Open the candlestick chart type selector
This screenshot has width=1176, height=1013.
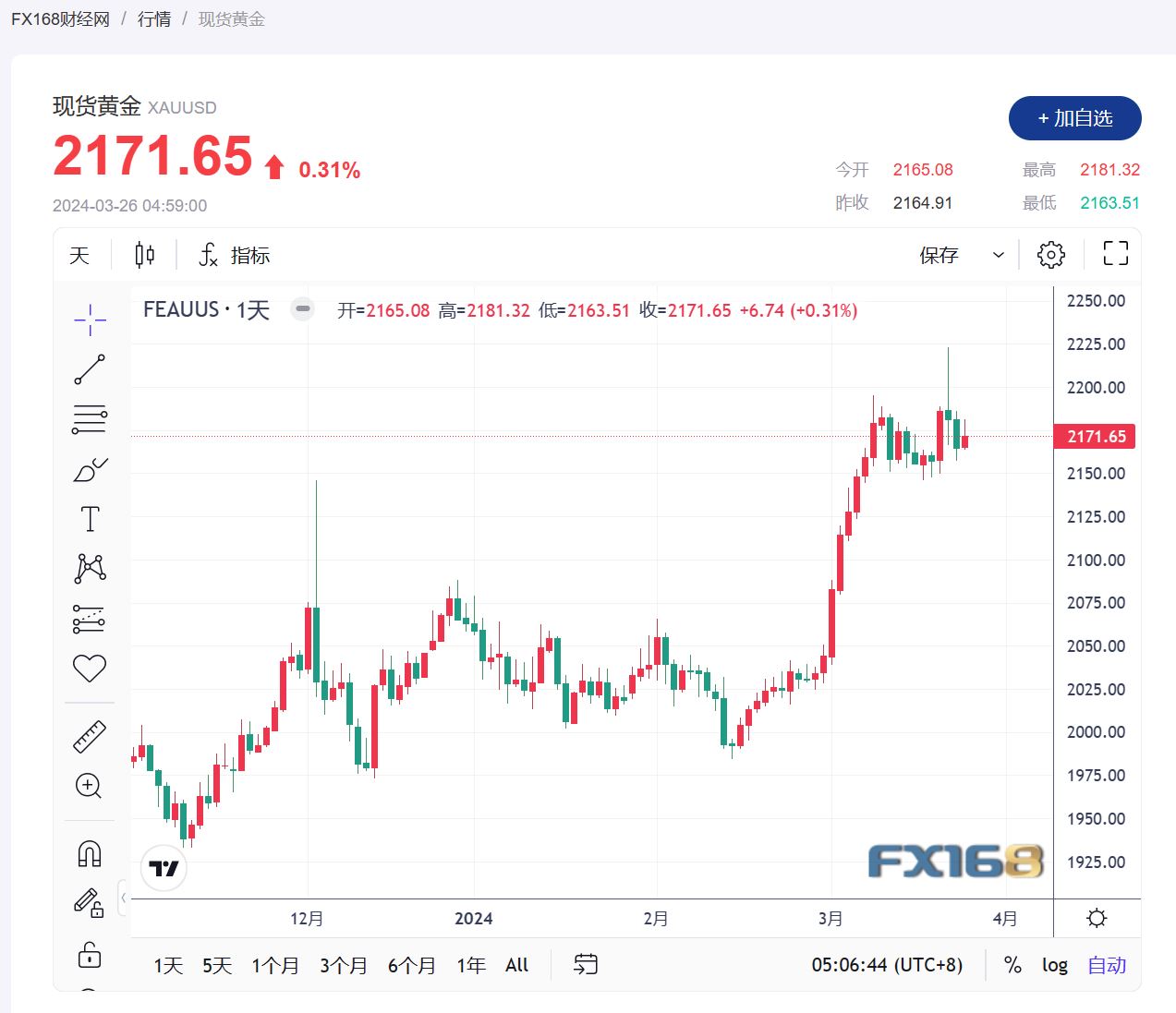pos(143,254)
